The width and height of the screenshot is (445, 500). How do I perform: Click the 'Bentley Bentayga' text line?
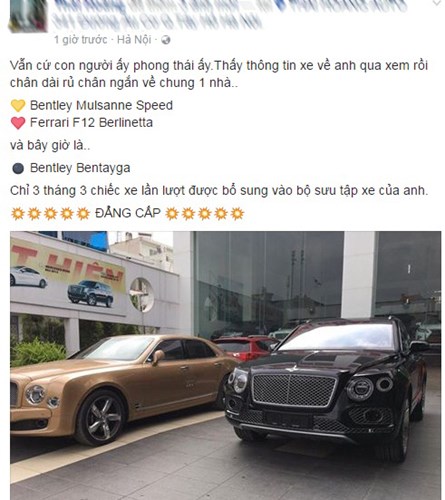coord(80,168)
